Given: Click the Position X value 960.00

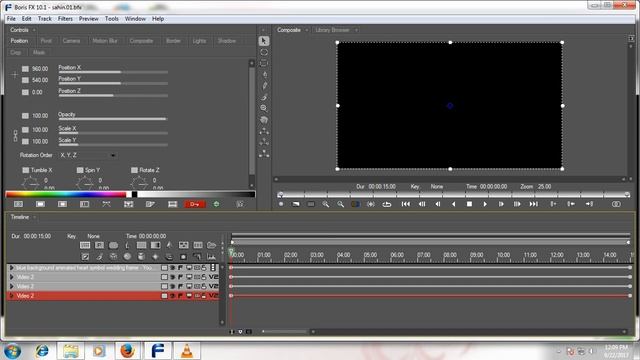Looking at the screenshot, I should [x=40, y=69].
